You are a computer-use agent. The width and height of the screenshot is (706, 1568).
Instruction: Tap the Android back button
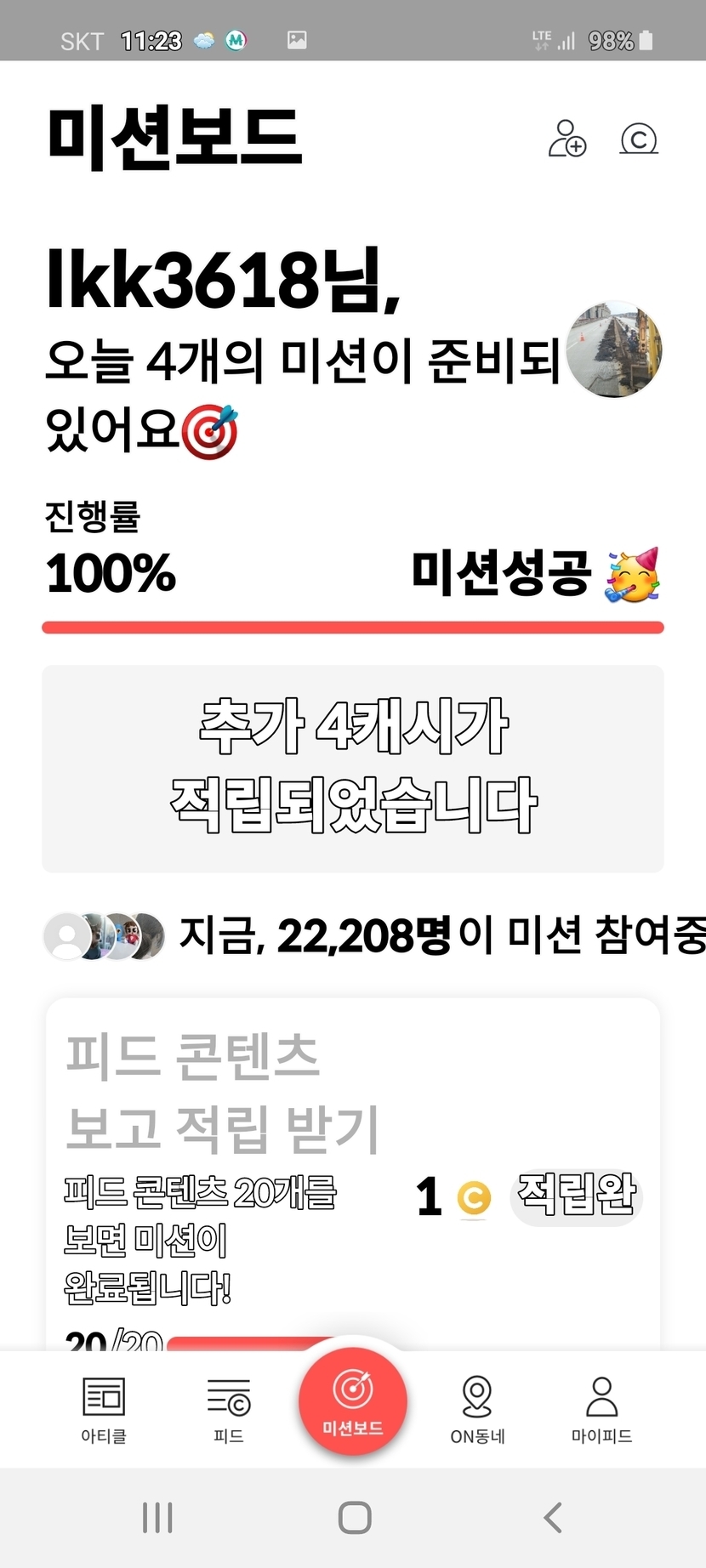553,1517
